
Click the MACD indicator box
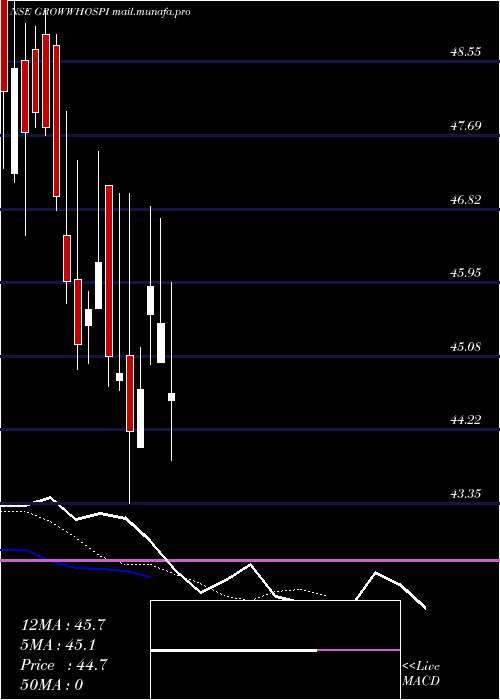point(275,650)
